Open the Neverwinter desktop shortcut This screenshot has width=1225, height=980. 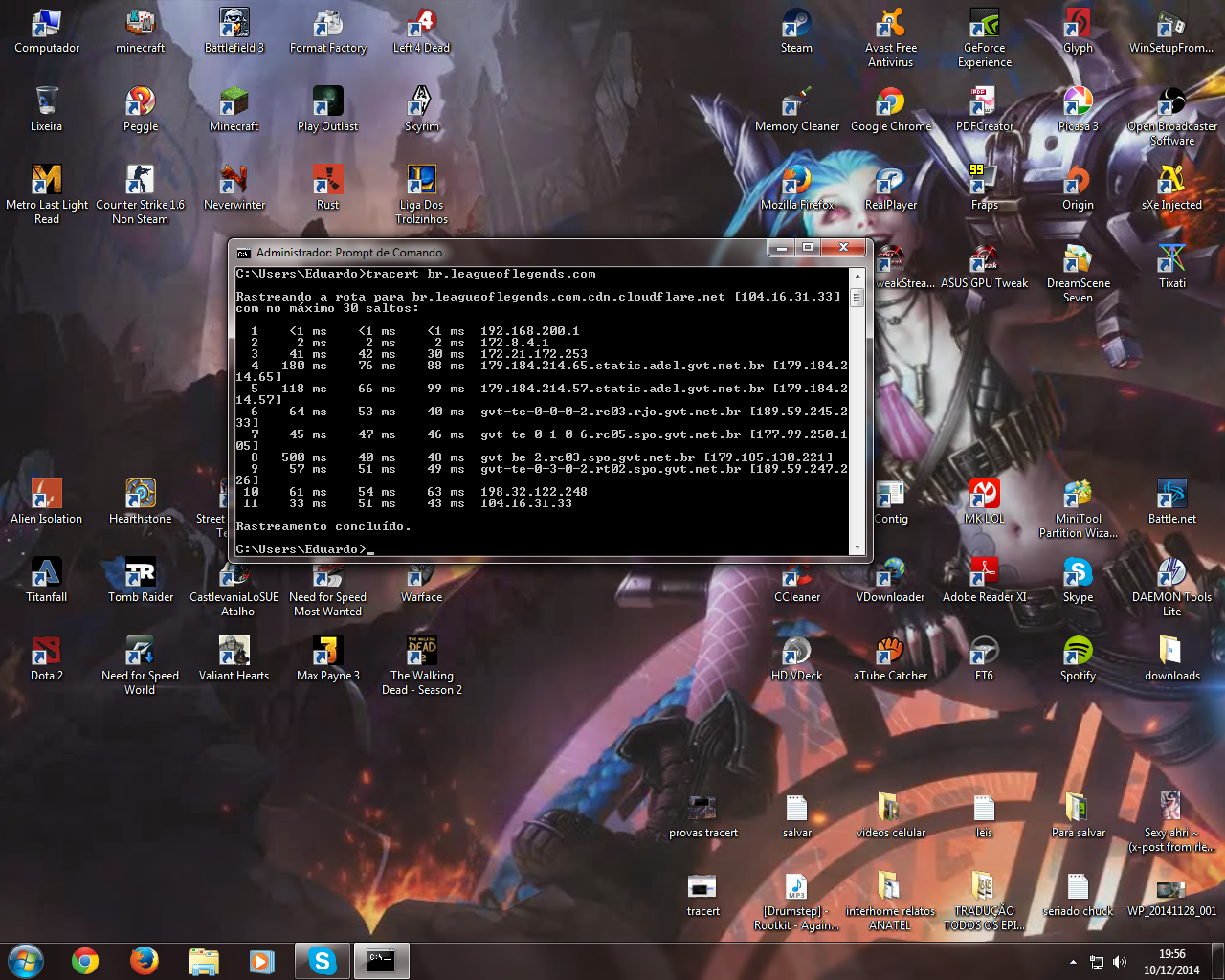click(234, 189)
